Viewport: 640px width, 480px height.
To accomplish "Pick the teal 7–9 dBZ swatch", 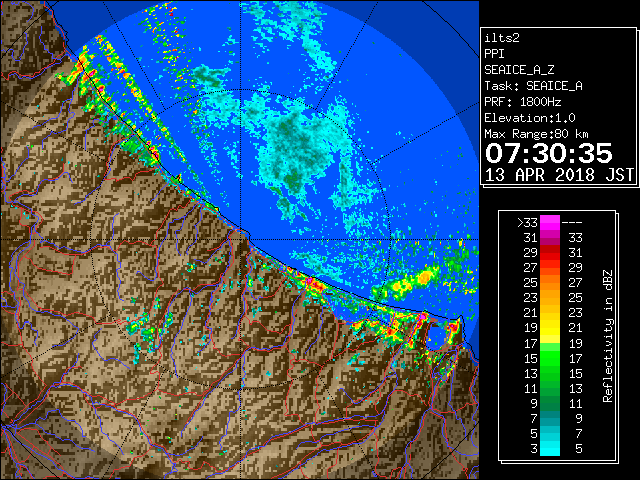I will [550, 418].
